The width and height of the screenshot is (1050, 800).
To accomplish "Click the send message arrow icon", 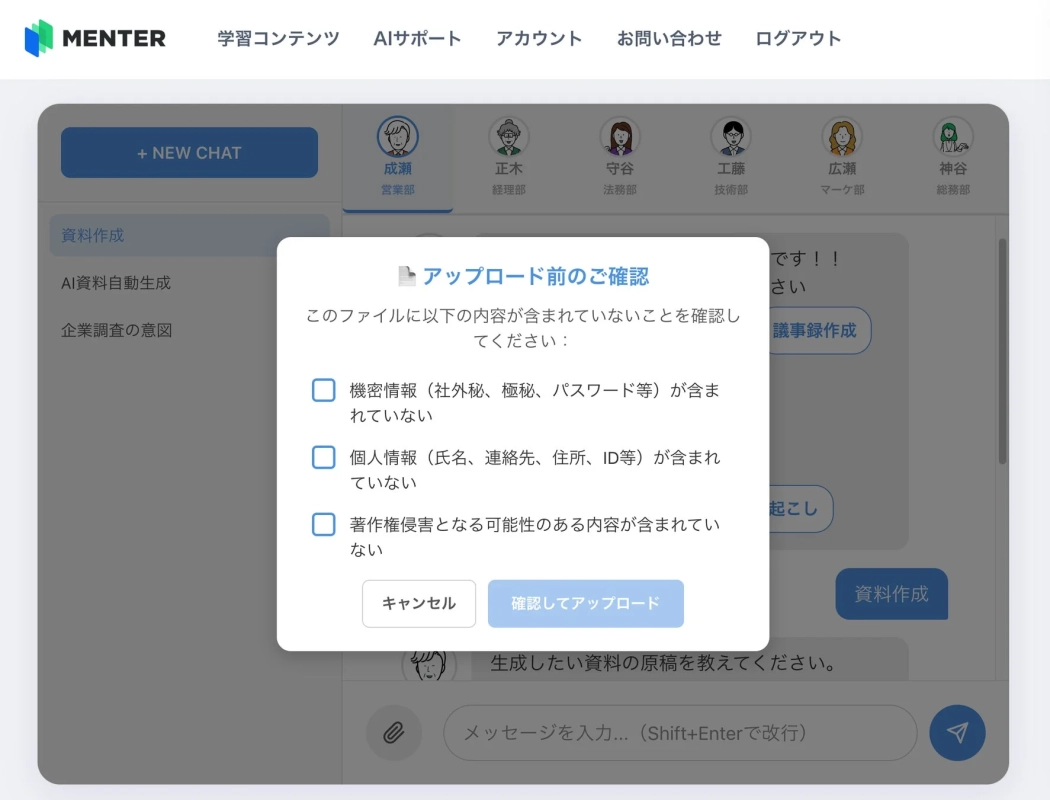I will pos(957,733).
